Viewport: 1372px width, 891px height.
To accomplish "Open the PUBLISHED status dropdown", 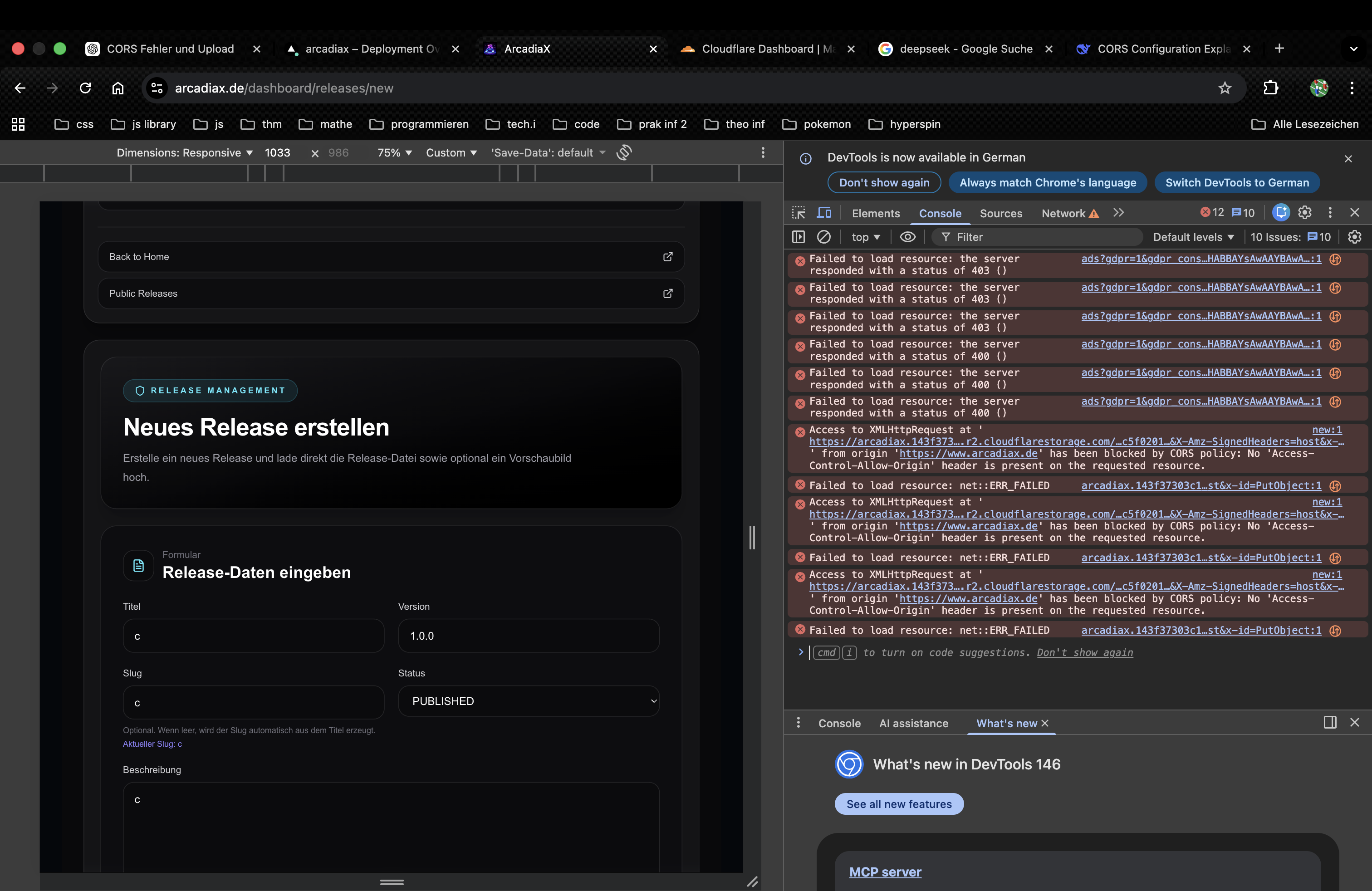I will [528, 701].
